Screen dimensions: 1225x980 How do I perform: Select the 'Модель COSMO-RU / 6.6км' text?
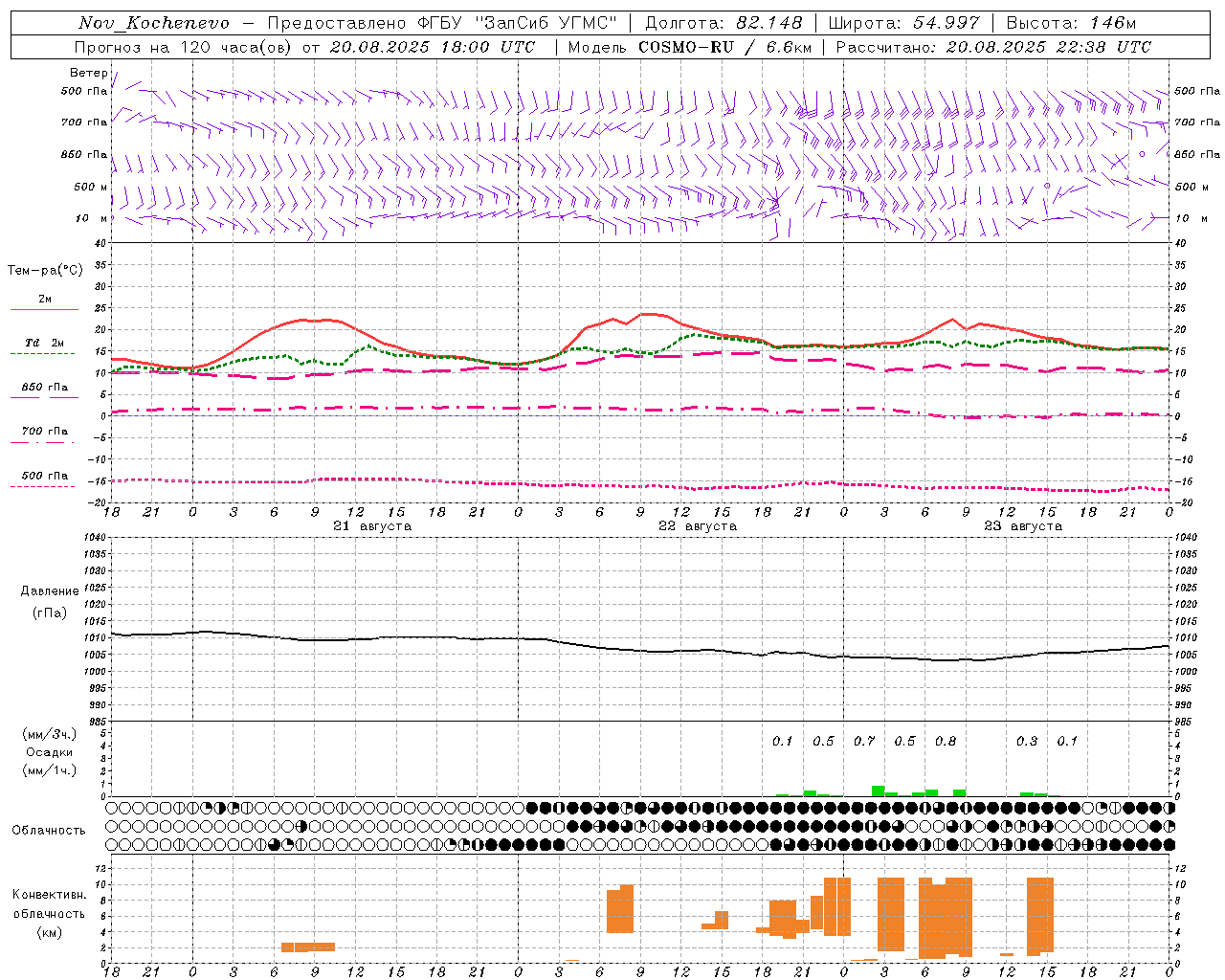[x=690, y=47]
